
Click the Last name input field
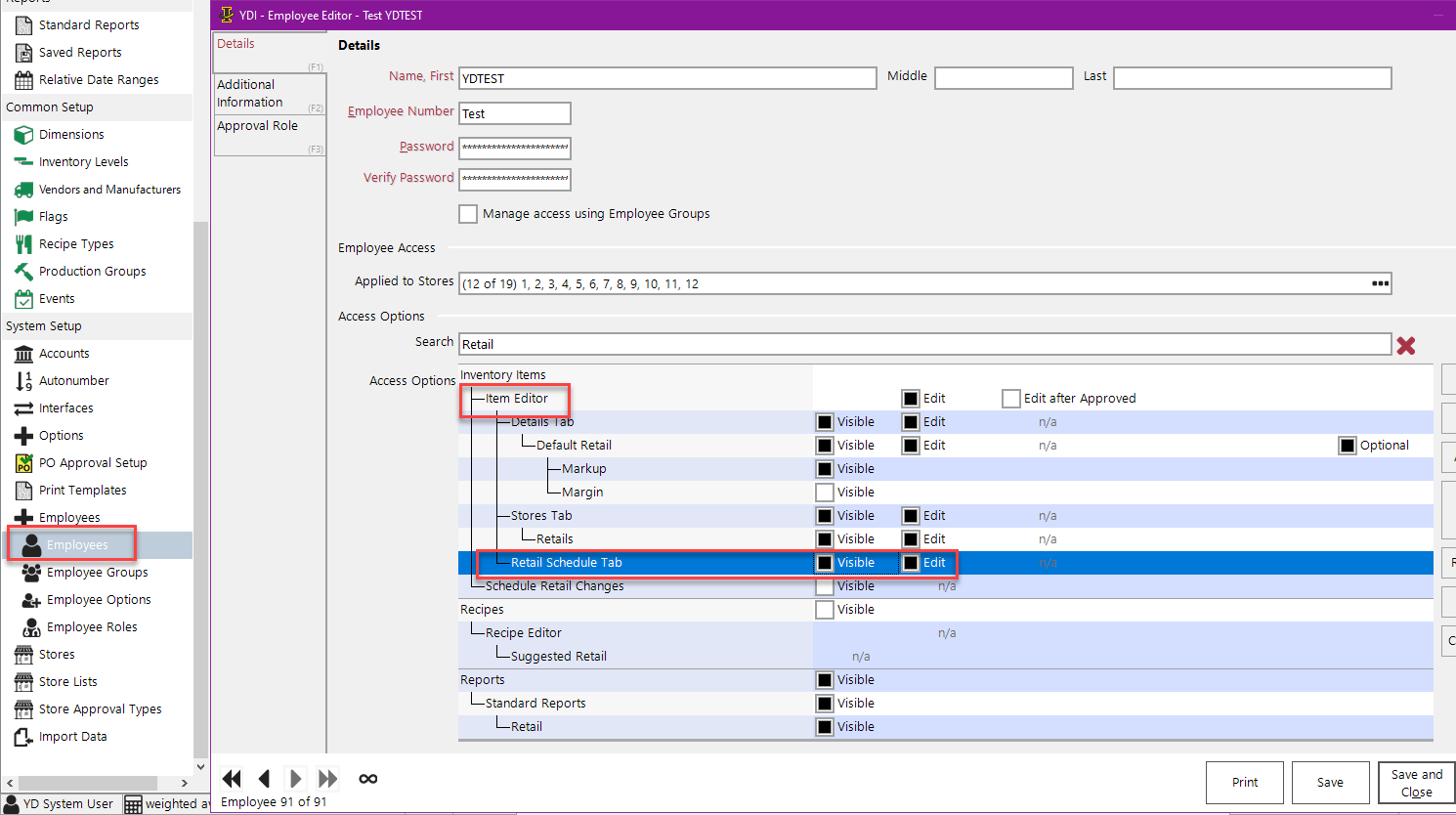pos(1253,78)
